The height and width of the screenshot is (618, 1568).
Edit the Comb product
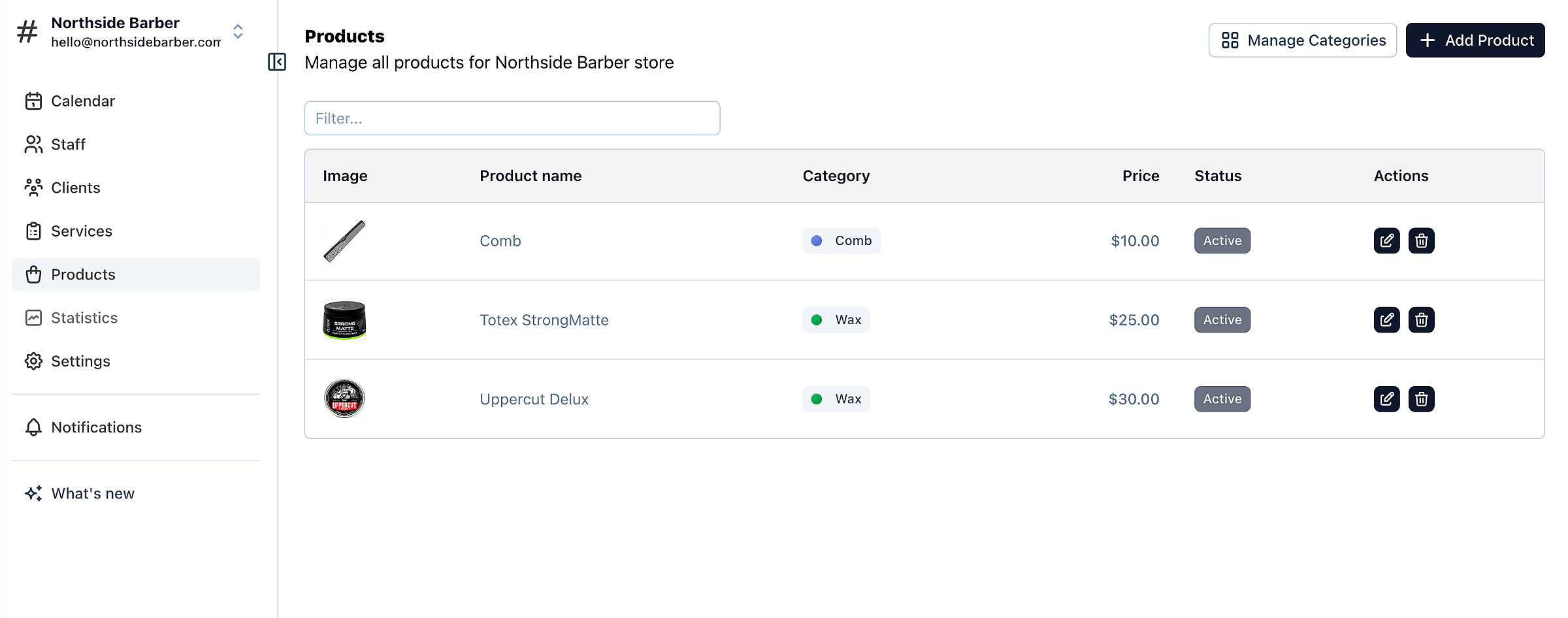(x=1386, y=241)
